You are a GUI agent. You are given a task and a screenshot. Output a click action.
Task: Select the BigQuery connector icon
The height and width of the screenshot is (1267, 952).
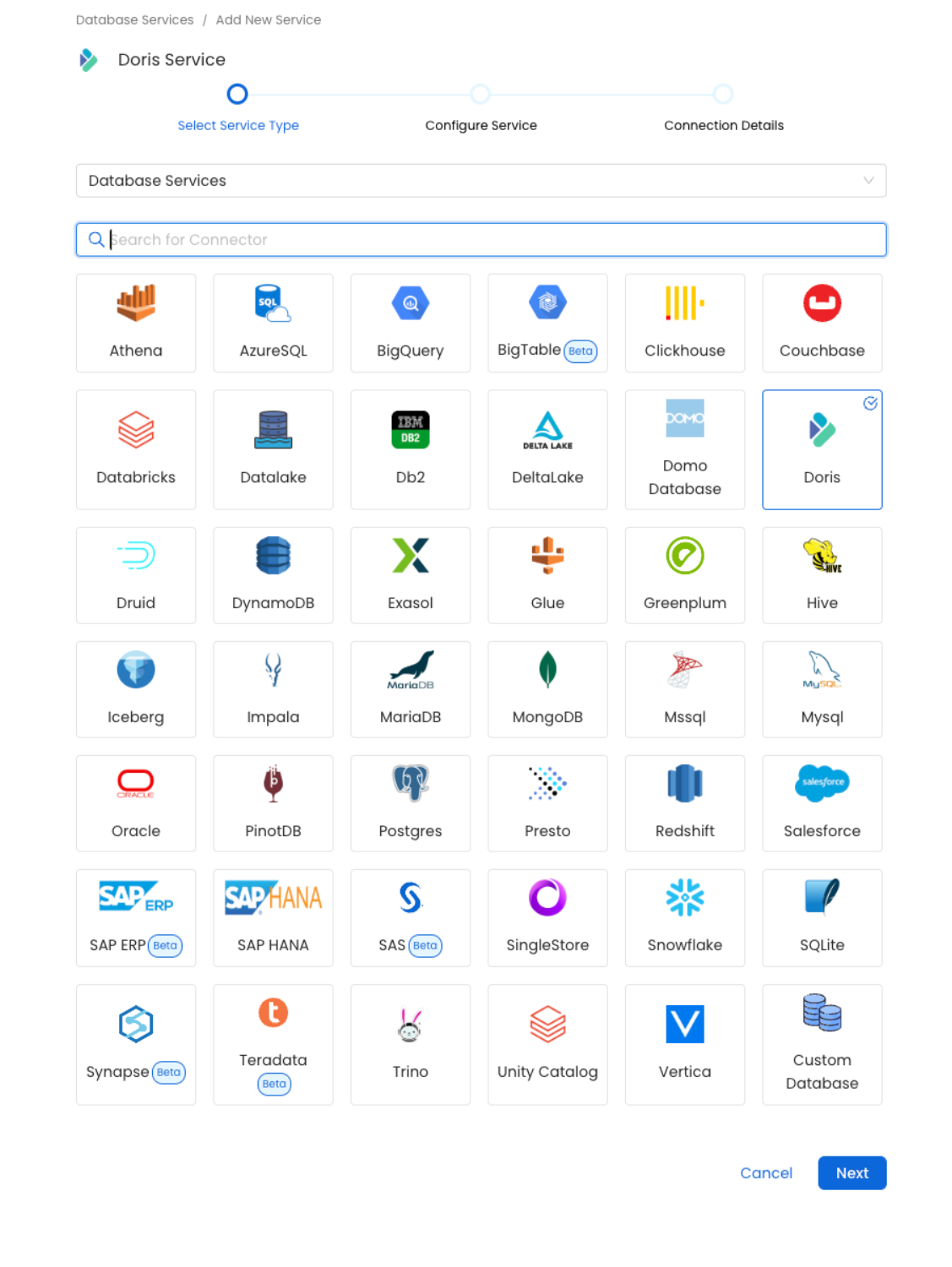(411, 303)
